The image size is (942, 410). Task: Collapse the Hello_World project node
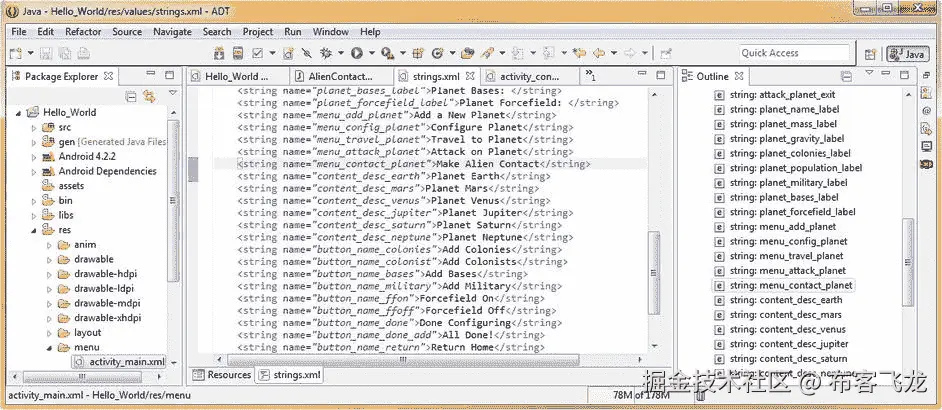point(18,113)
